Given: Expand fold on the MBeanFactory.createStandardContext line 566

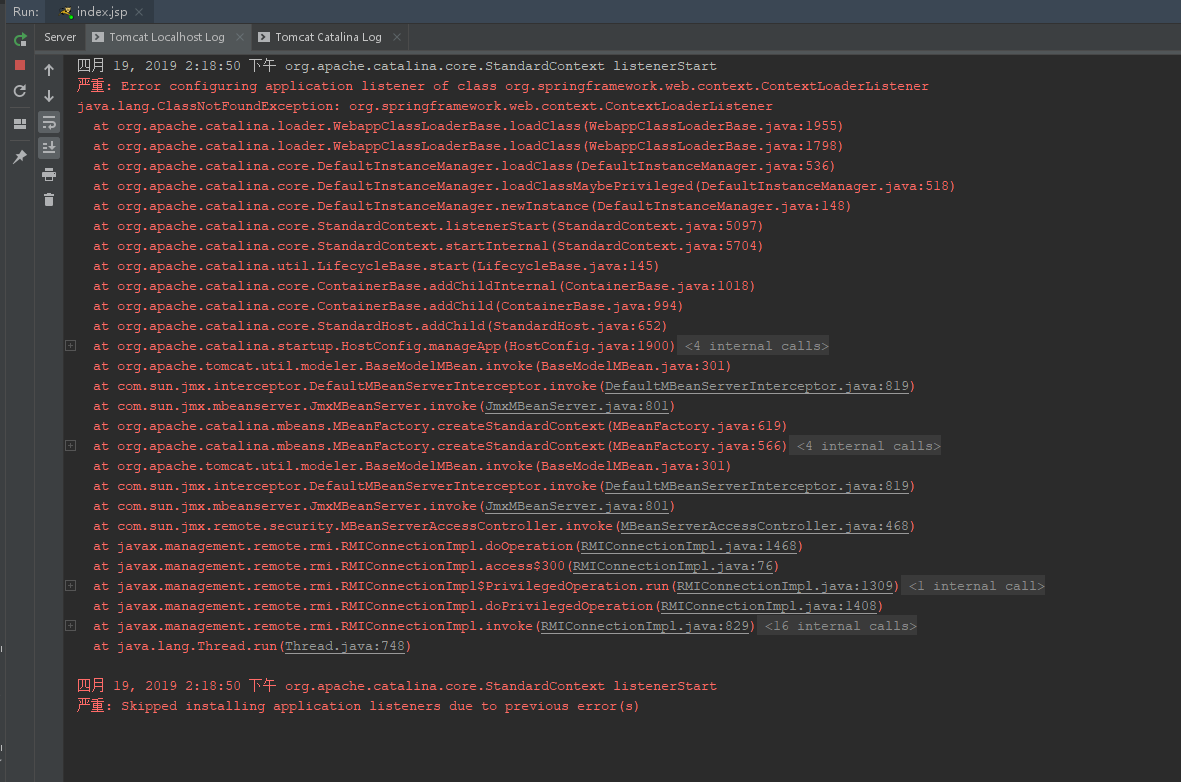Looking at the screenshot, I should 71,446.
